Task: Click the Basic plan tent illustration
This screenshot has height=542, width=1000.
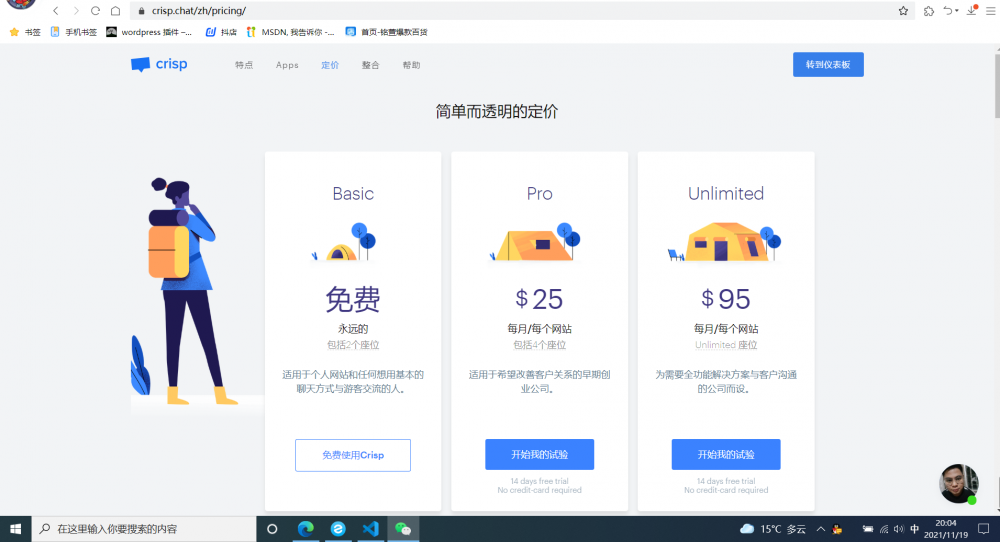Action: [344, 242]
